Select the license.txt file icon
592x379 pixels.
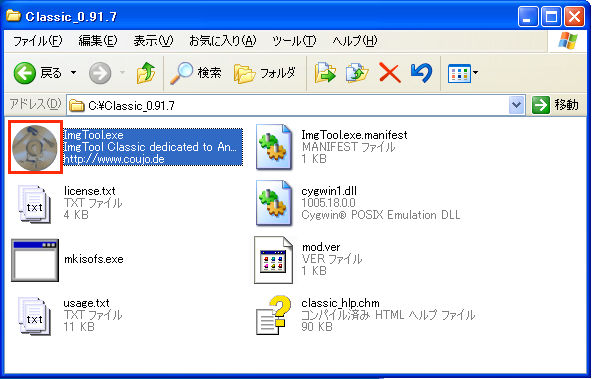click(x=35, y=203)
